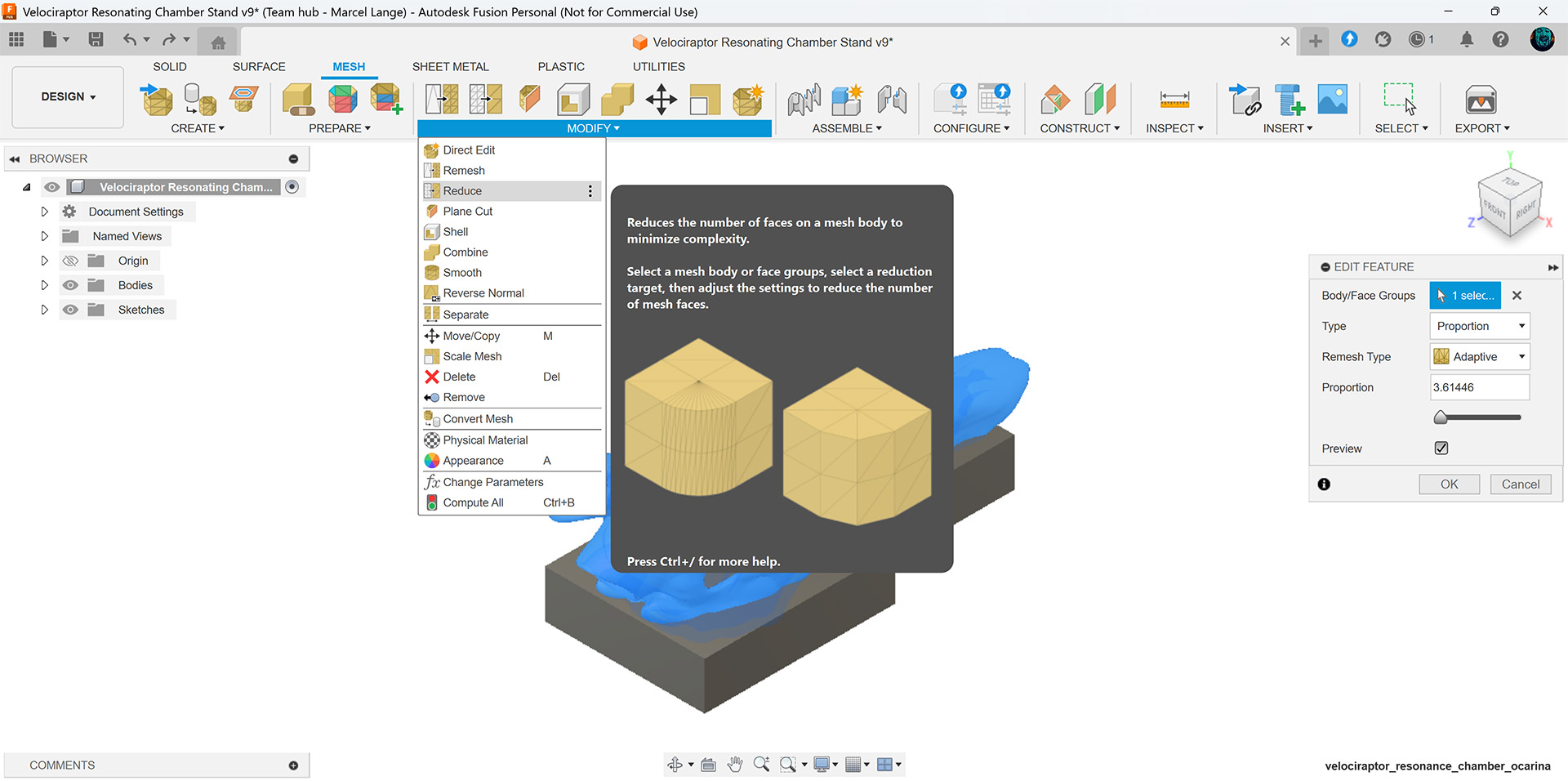Toggle the Preview checkbox off
The image size is (1568, 781).
[1441, 448]
